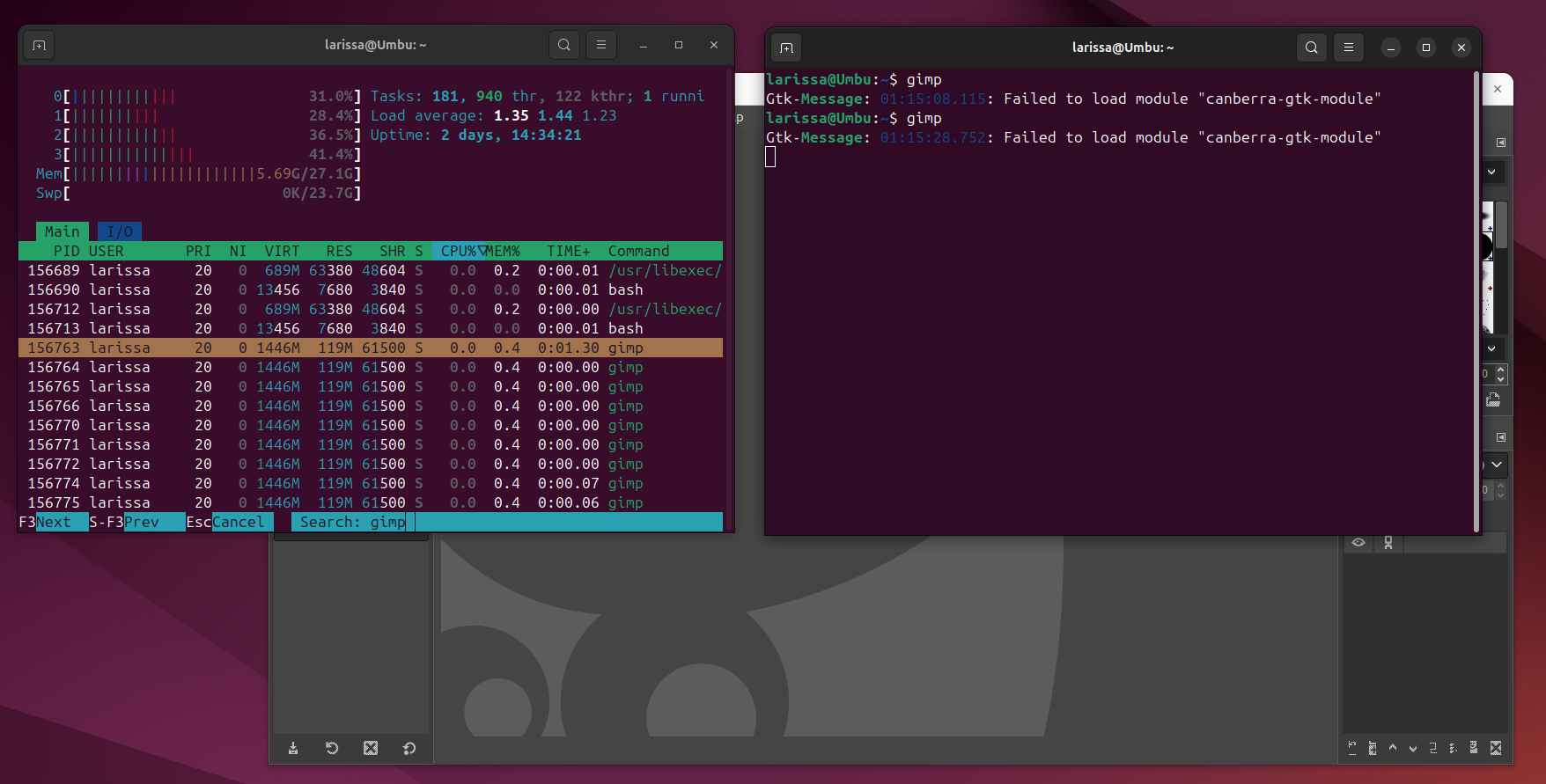Select process row with PID 156689
This screenshot has height=784, width=1546.
click(371, 270)
